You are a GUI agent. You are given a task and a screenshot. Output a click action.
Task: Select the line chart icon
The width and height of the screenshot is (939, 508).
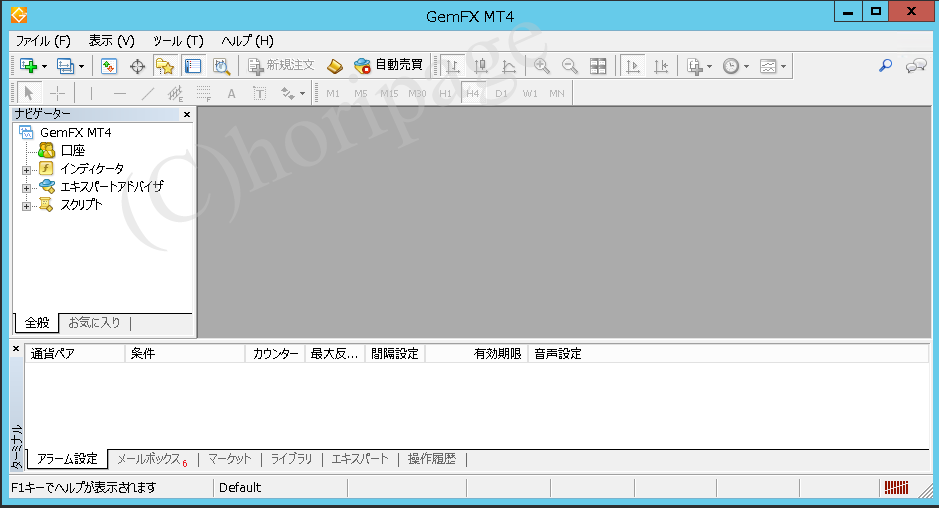point(509,66)
